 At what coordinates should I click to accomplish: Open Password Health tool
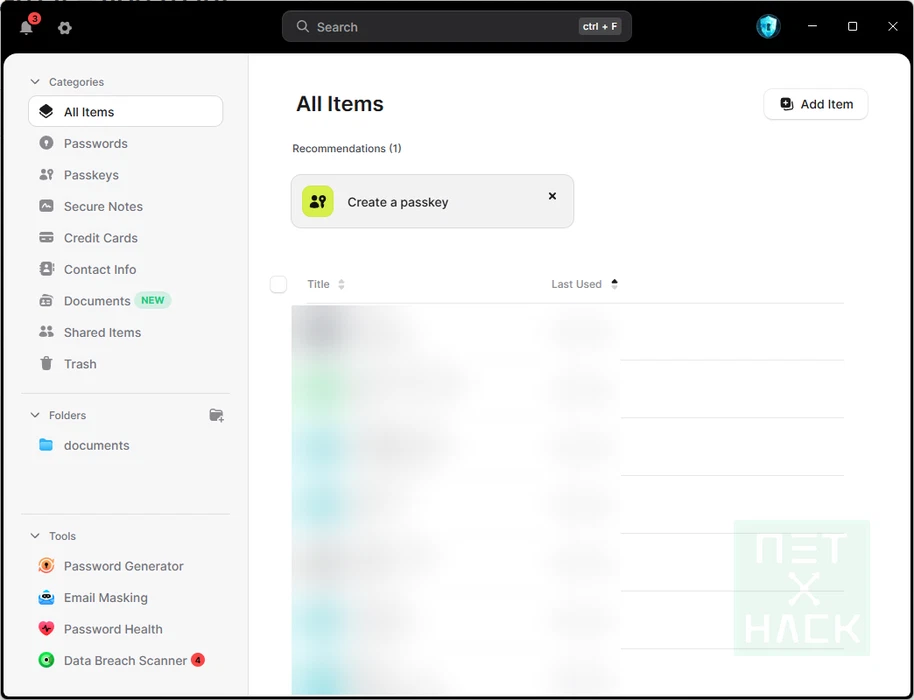click(x=112, y=629)
